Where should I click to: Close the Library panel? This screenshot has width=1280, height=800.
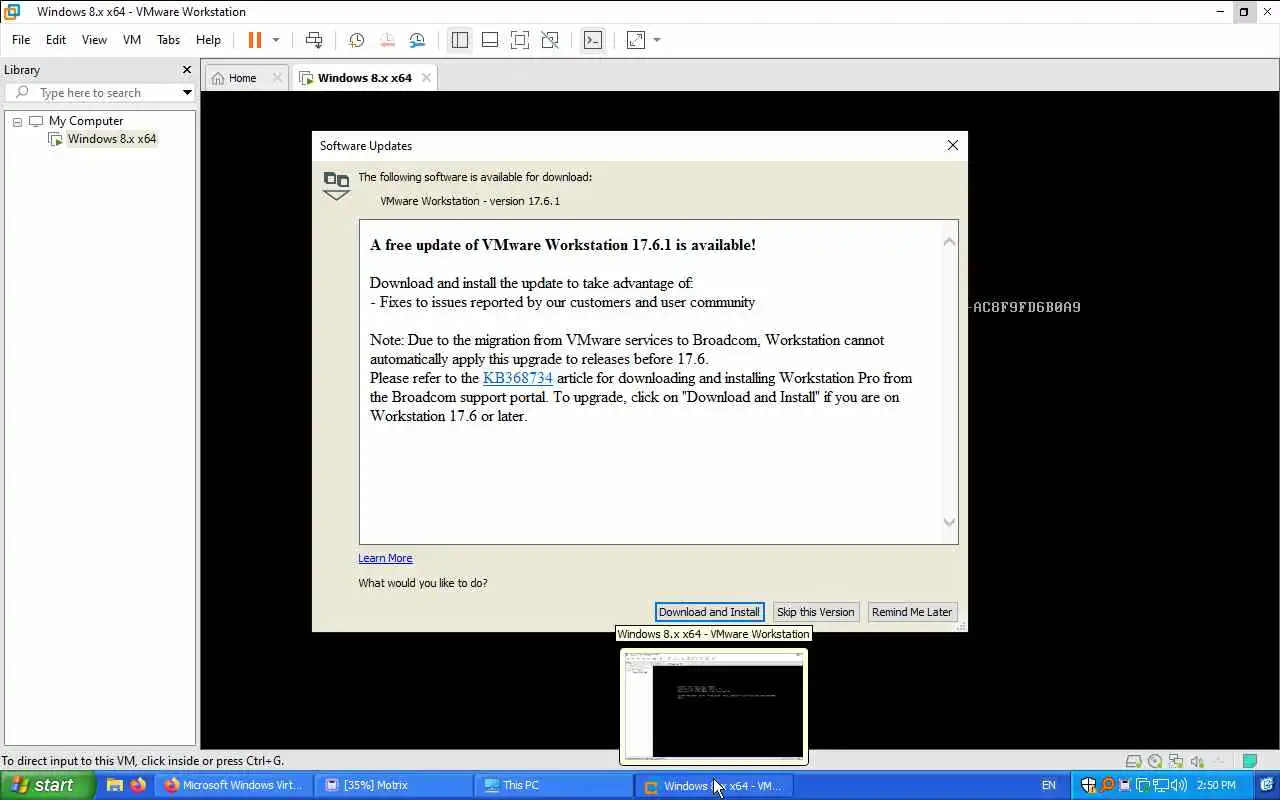pos(186,70)
